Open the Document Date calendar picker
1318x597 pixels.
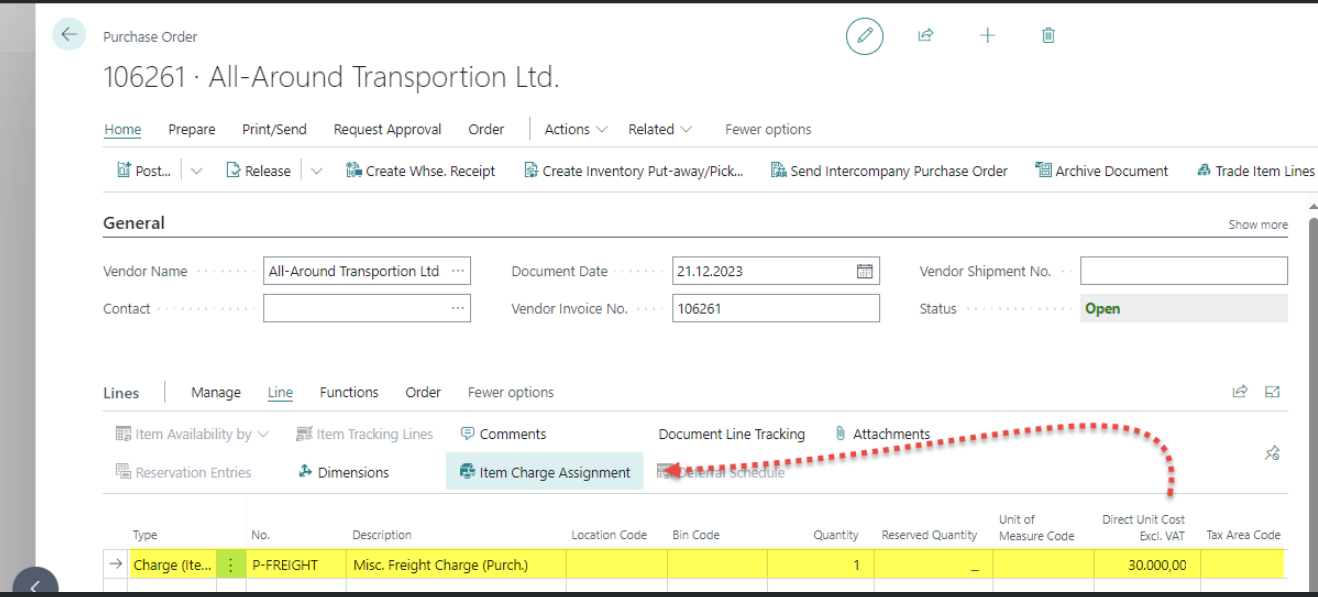point(864,271)
